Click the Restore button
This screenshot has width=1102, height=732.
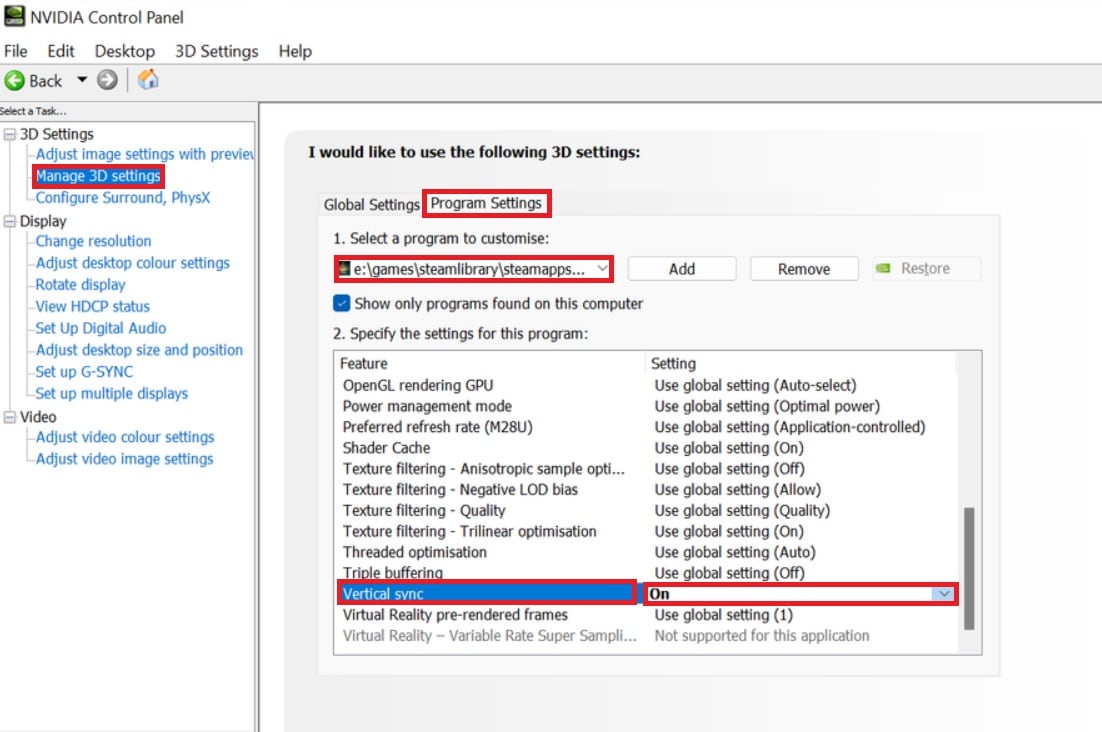click(926, 268)
